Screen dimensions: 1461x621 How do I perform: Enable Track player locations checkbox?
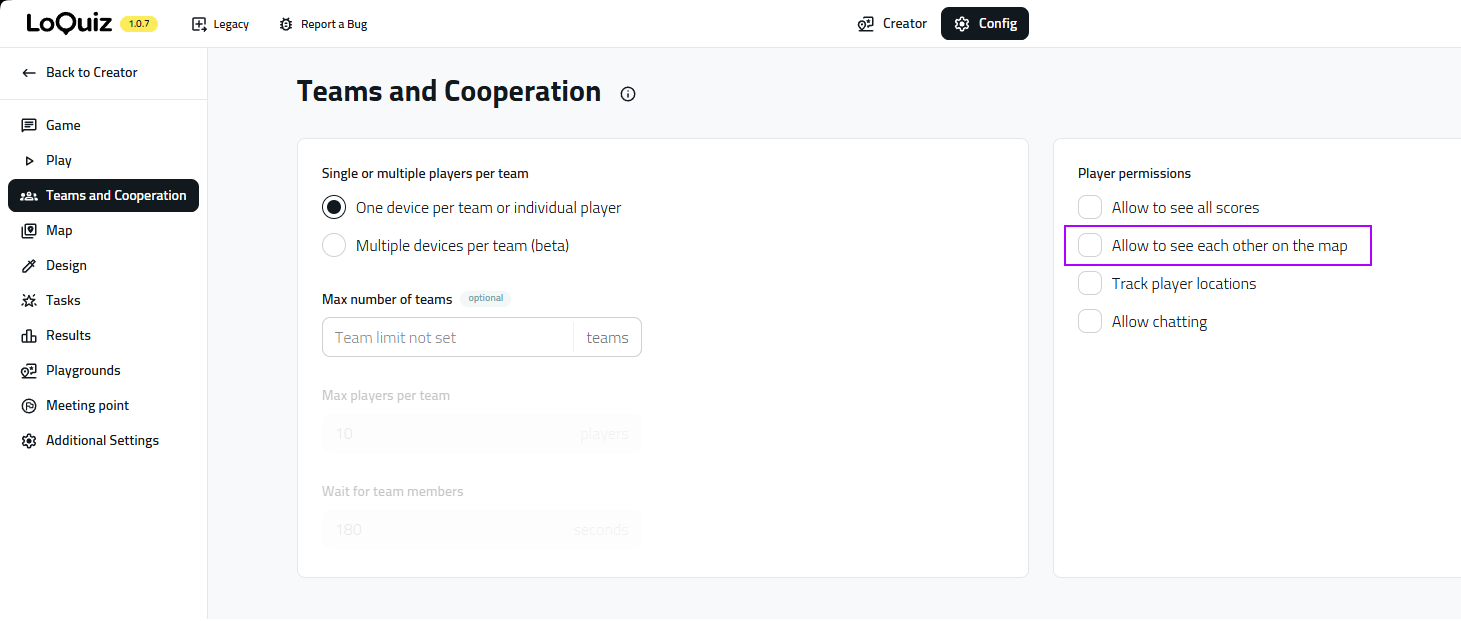[x=1090, y=284]
